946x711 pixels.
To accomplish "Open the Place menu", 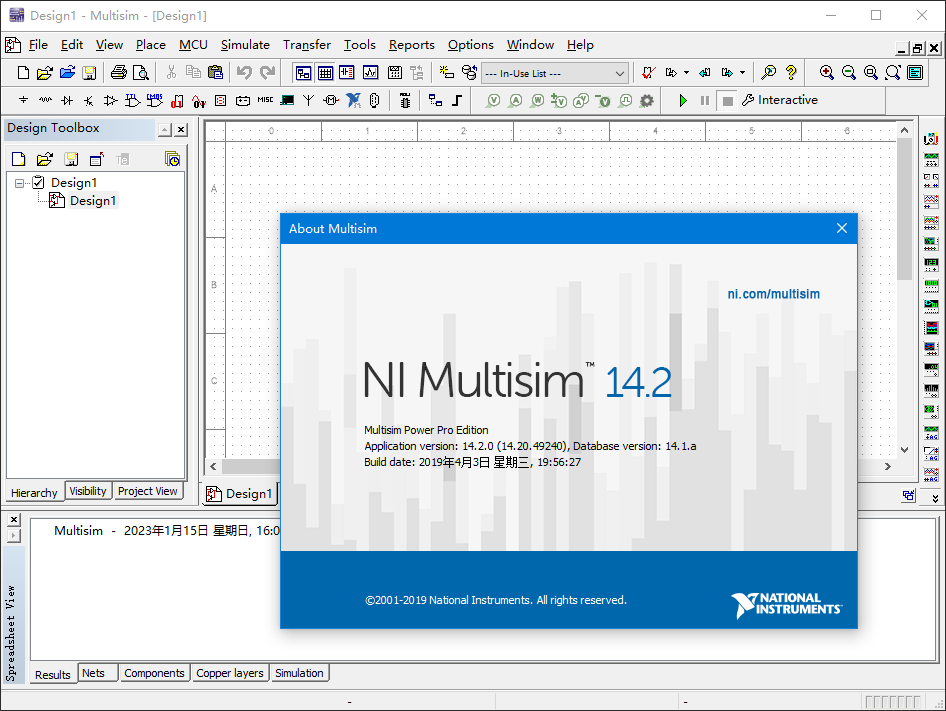I will click(x=150, y=45).
